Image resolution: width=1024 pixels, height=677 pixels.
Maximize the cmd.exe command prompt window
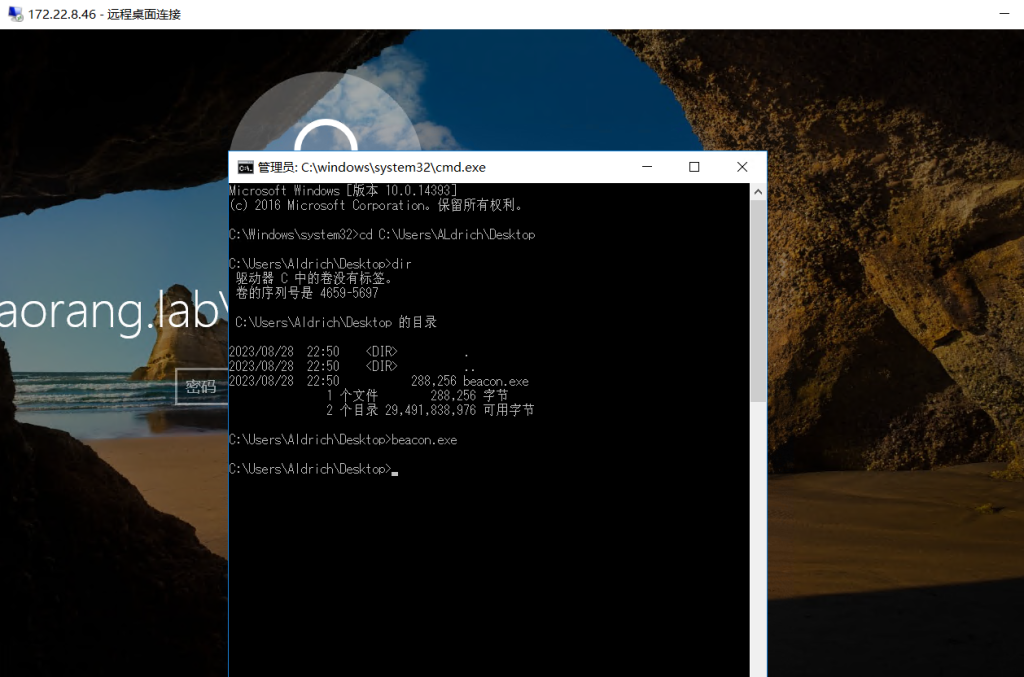point(694,167)
